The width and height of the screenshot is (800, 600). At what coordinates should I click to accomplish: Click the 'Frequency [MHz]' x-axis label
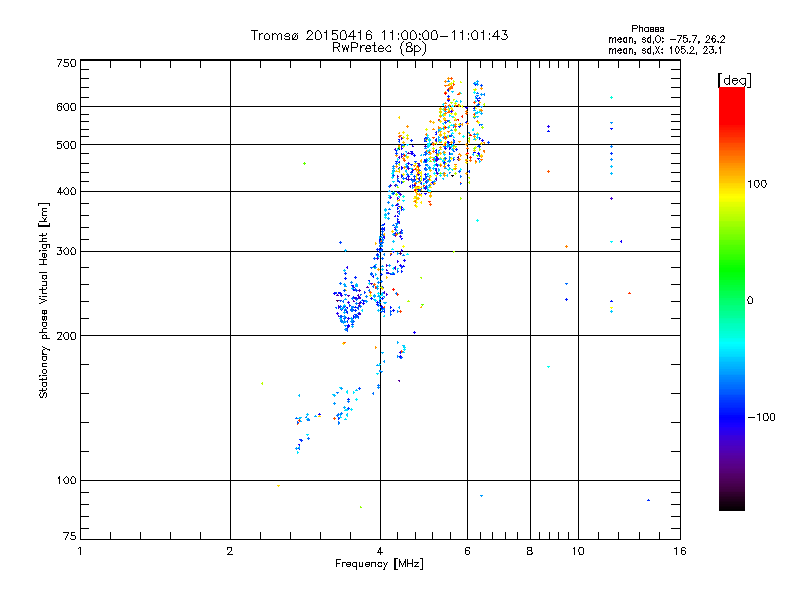tap(379, 564)
